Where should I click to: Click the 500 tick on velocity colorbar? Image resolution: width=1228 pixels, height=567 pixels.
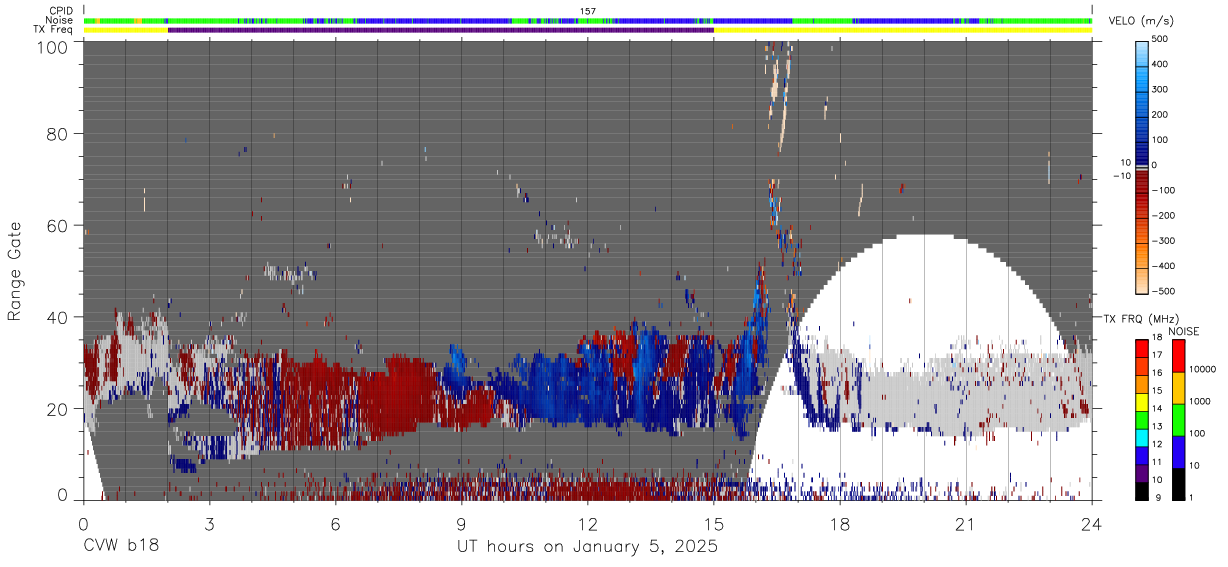(x=1160, y=39)
